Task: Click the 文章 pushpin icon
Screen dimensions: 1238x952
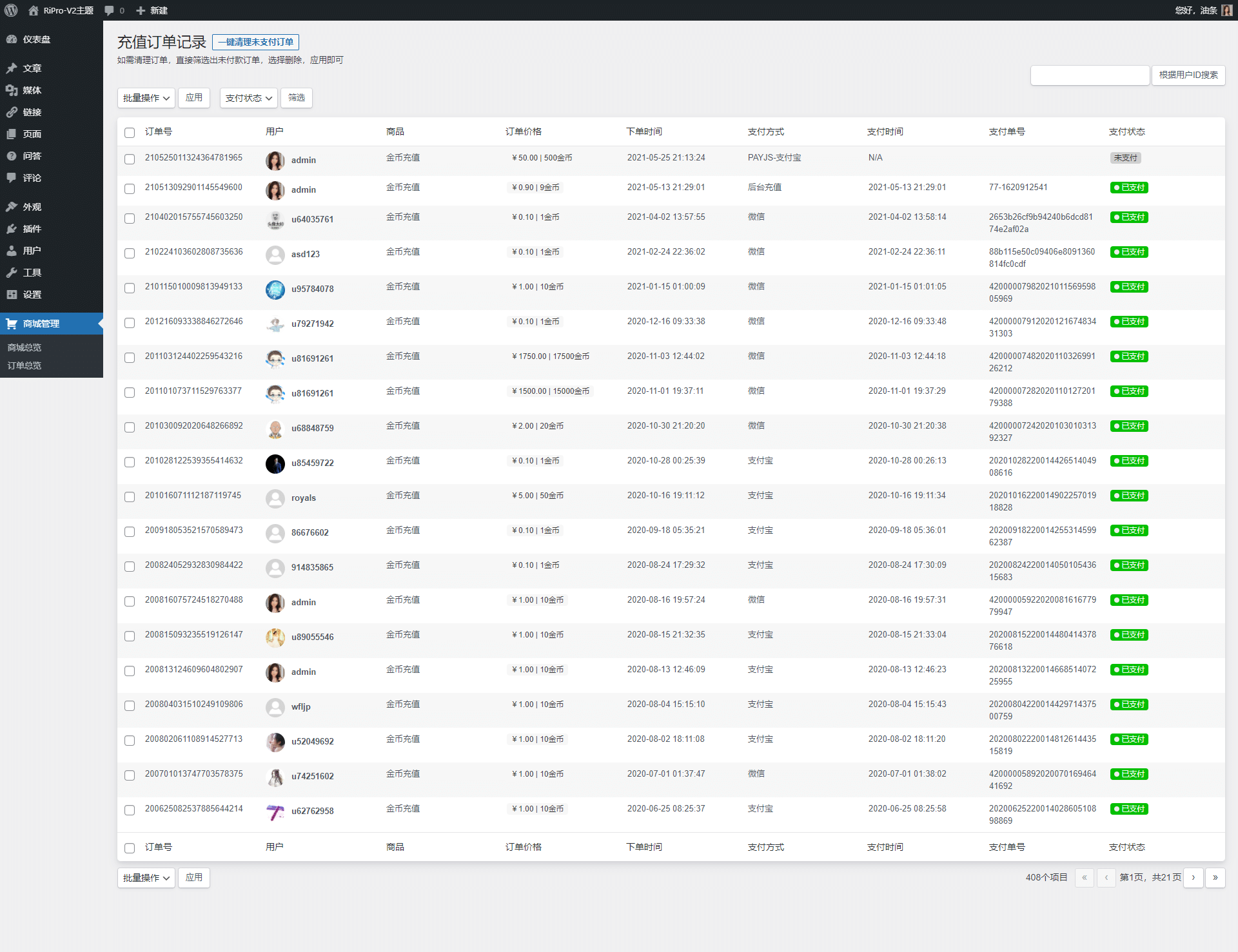Action: click(12, 68)
